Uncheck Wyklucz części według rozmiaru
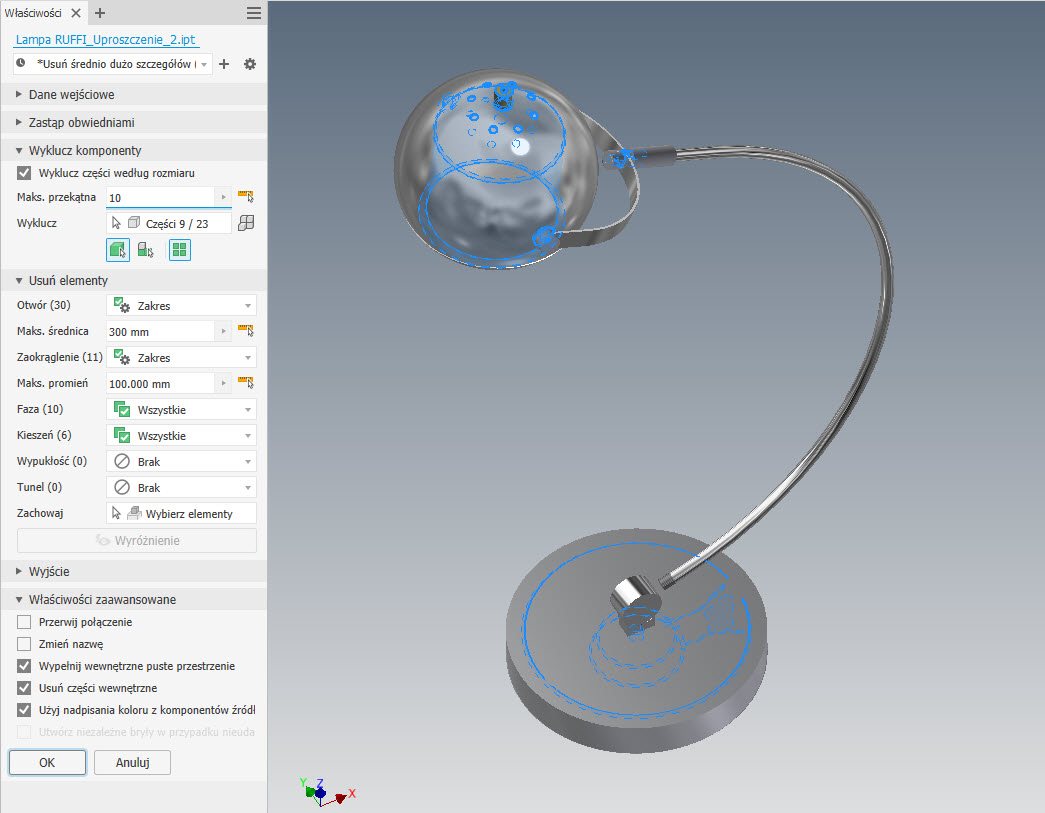The height and width of the screenshot is (813, 1045). [x=25, y=173]
